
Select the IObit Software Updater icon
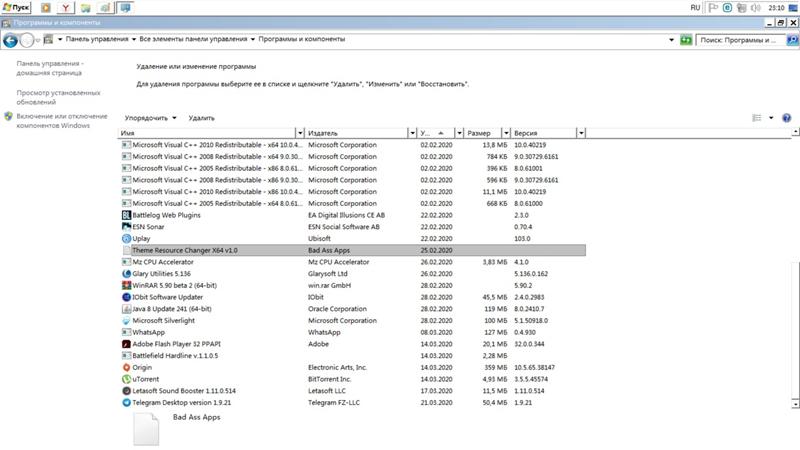coord(127,297)
